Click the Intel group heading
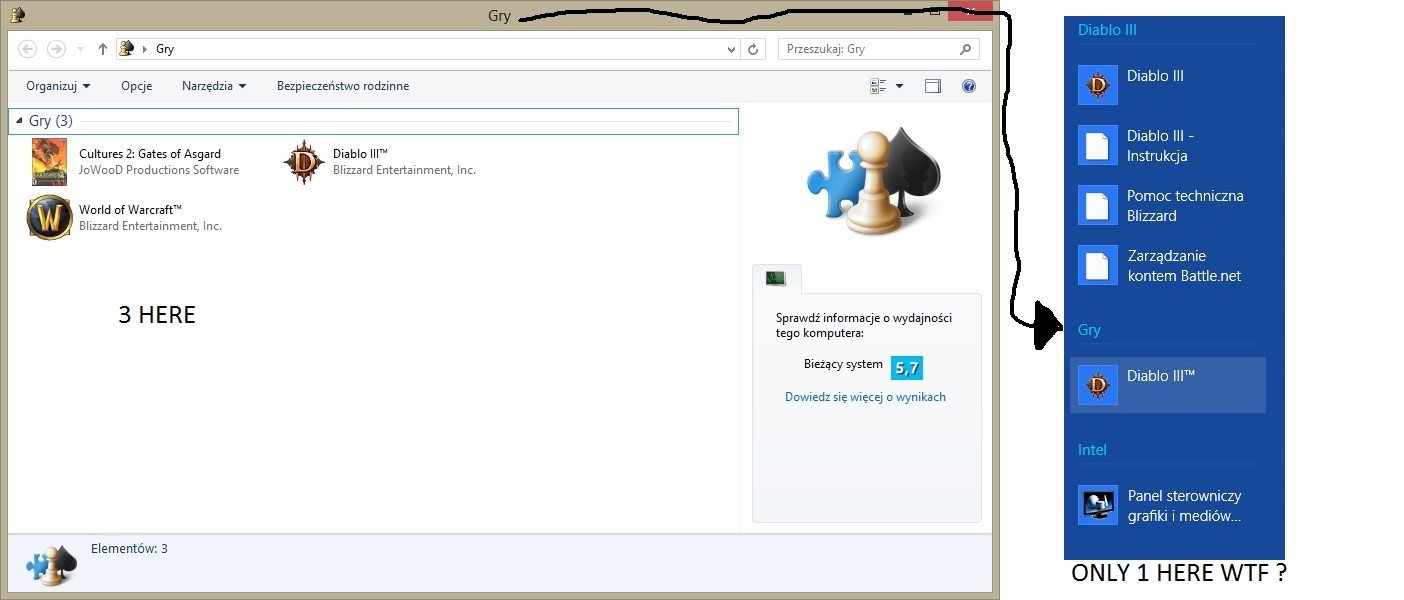This screenshot has height=600, width=1404. (1092, 450)
